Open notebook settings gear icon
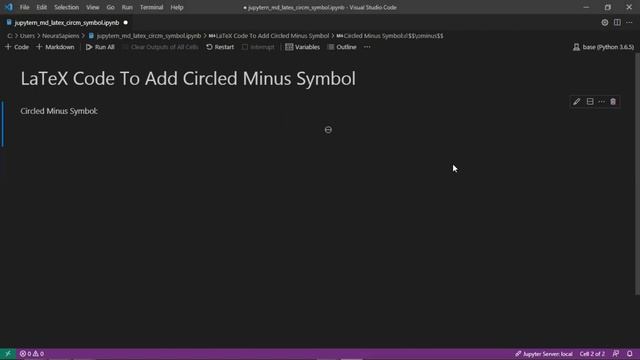 [604, 22]
